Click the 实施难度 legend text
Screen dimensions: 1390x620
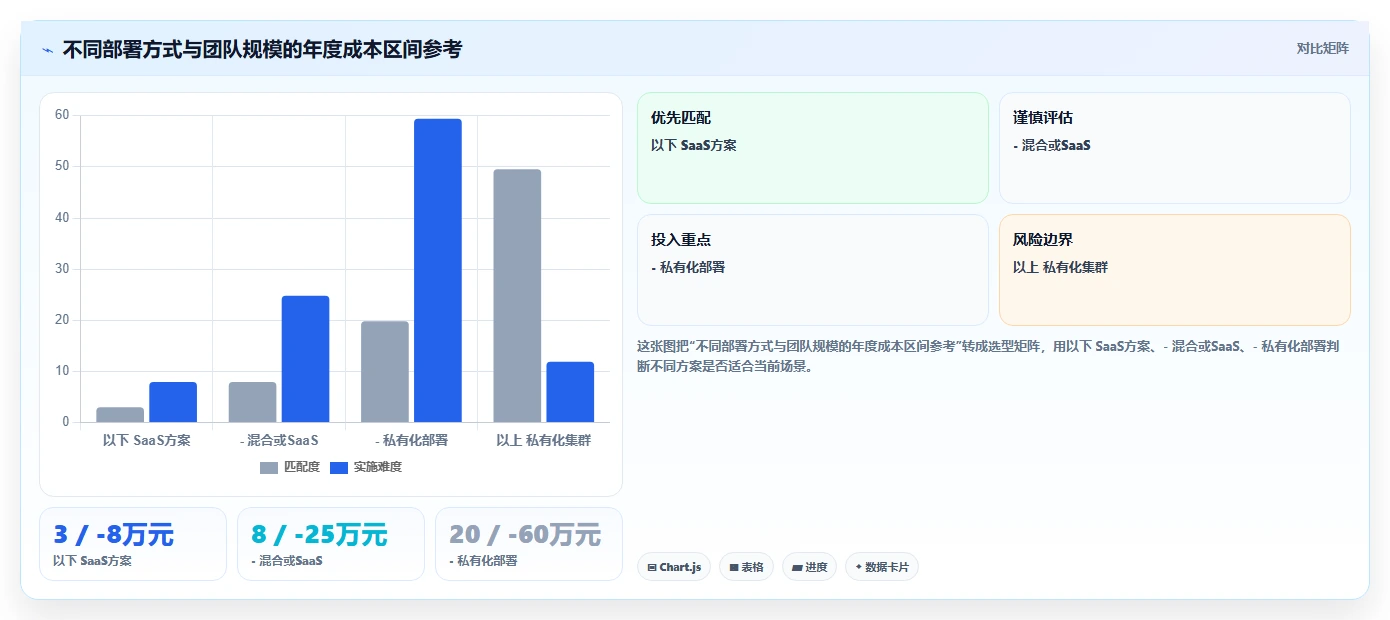click(x=378, y=467)
